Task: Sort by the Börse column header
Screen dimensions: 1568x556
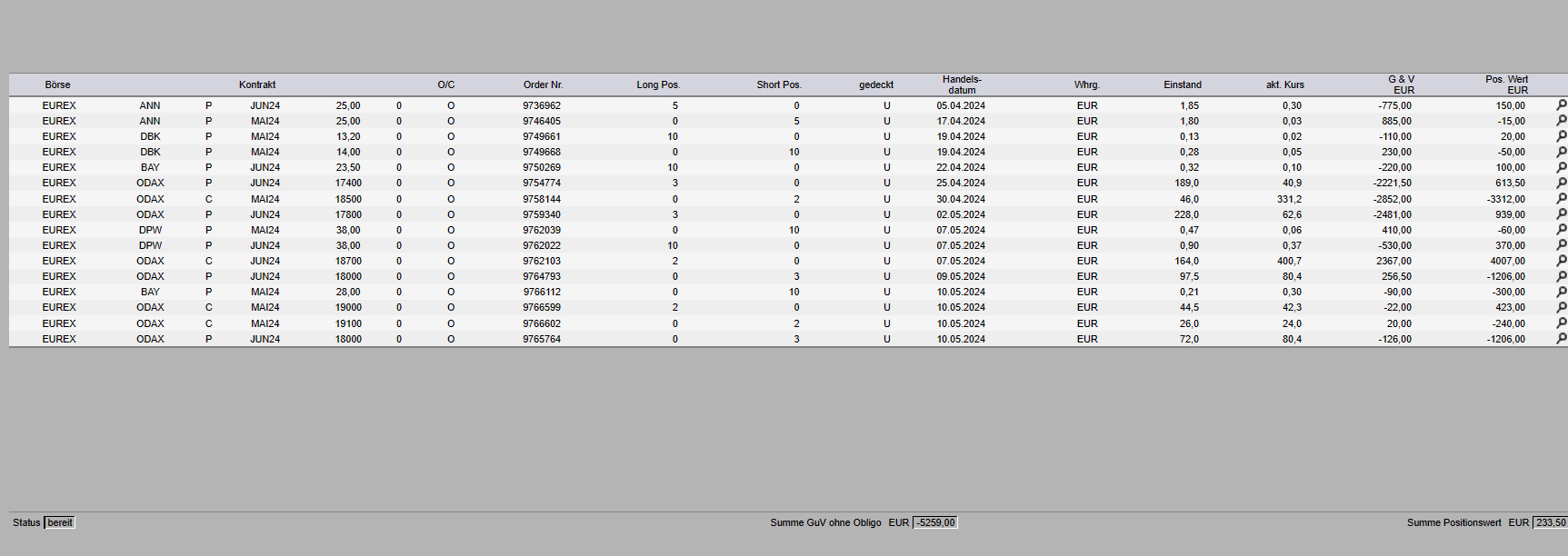Action: [x=57, y=84]
